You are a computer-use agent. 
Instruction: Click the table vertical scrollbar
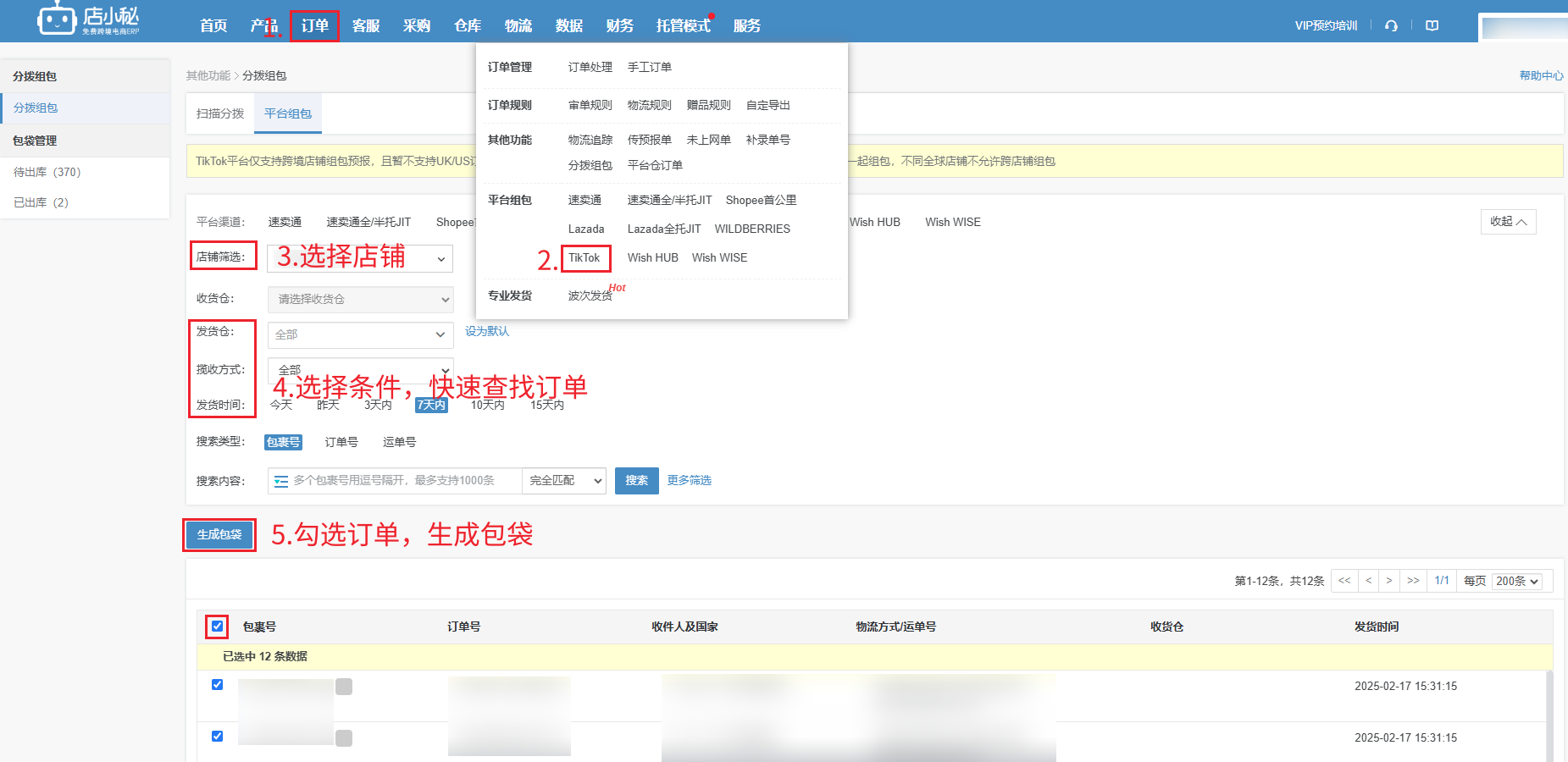pyautogui.click(x=1549, y=716)
